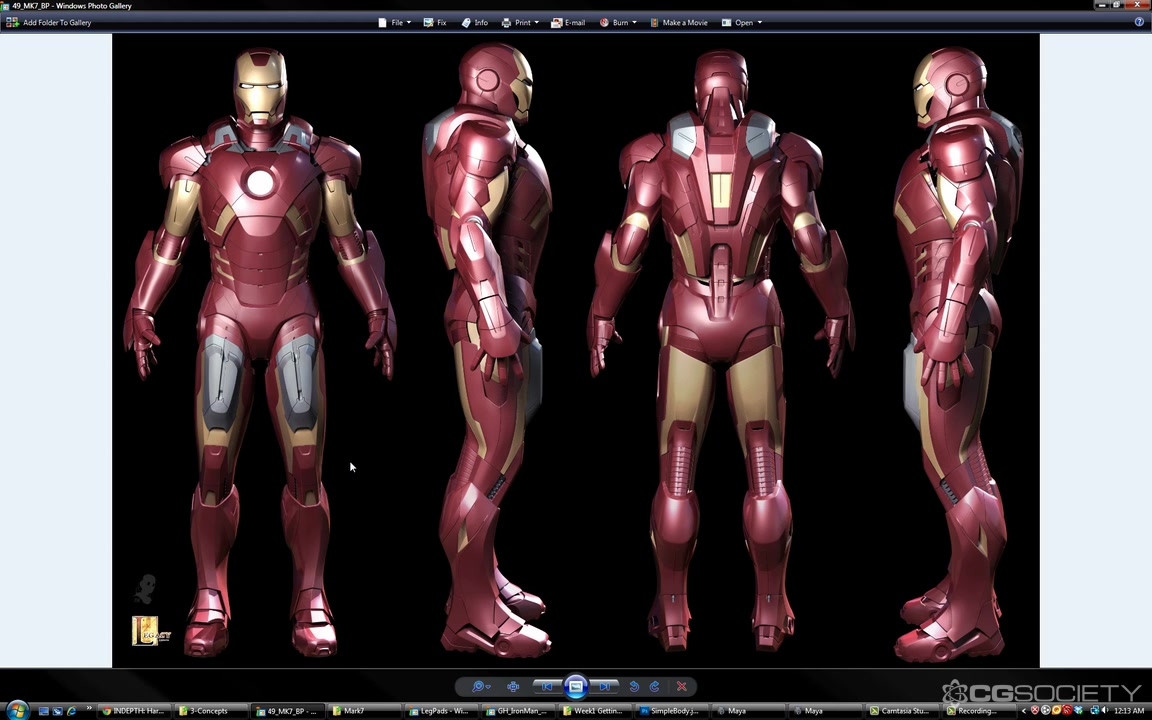Click the Fit to Window icon
1152x720 pixels.
pos(513,686)
